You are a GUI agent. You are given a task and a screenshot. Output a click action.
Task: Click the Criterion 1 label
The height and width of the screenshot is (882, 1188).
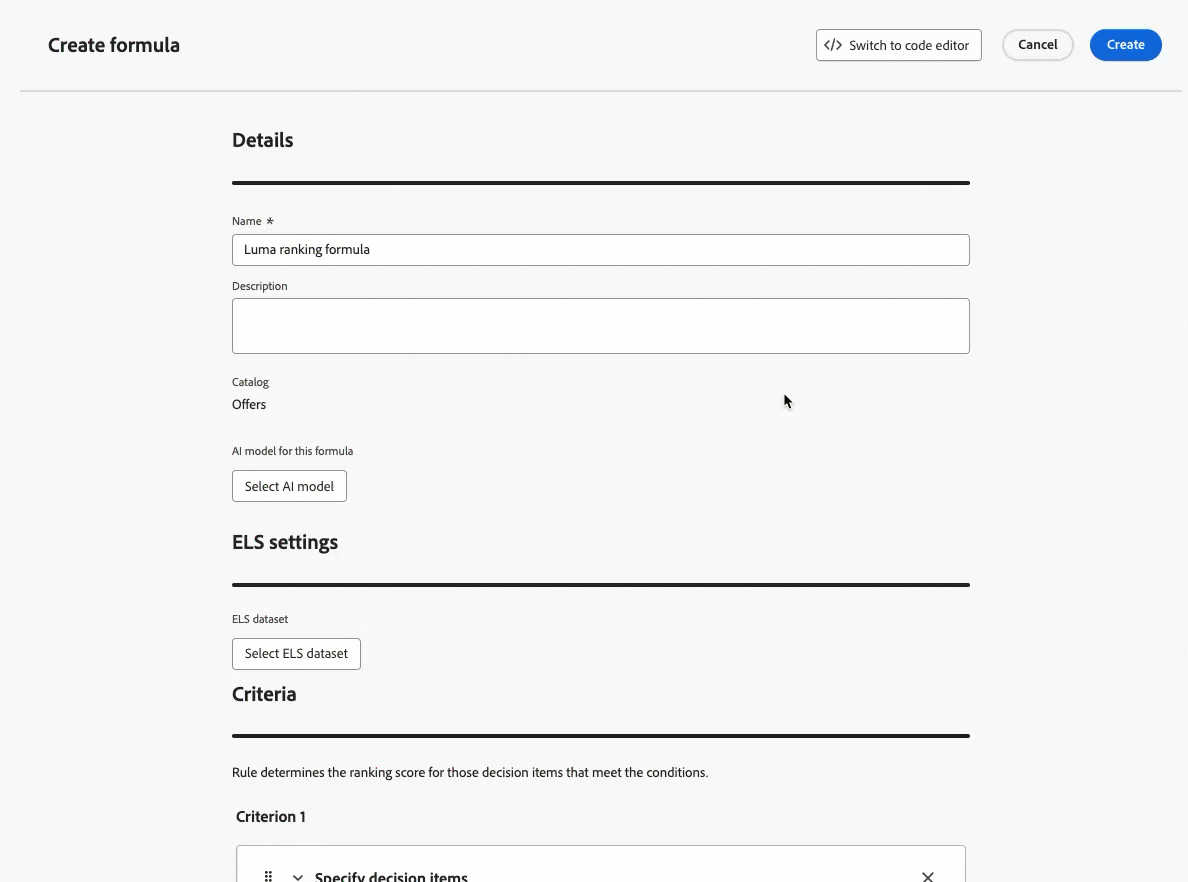pyautogui.click(x=270, y=817)
